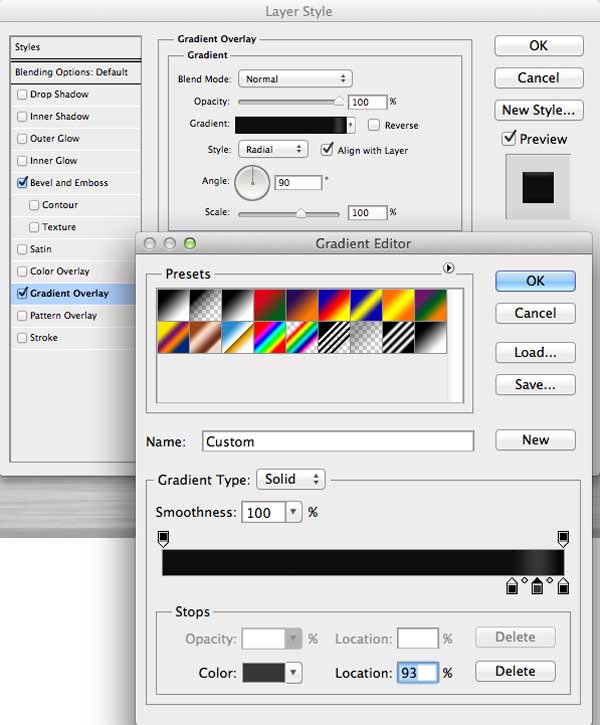Open the gradient picker arrow beside the gradient swatch
Viewport: 600px width, 725px height.
tap(351, 125)
